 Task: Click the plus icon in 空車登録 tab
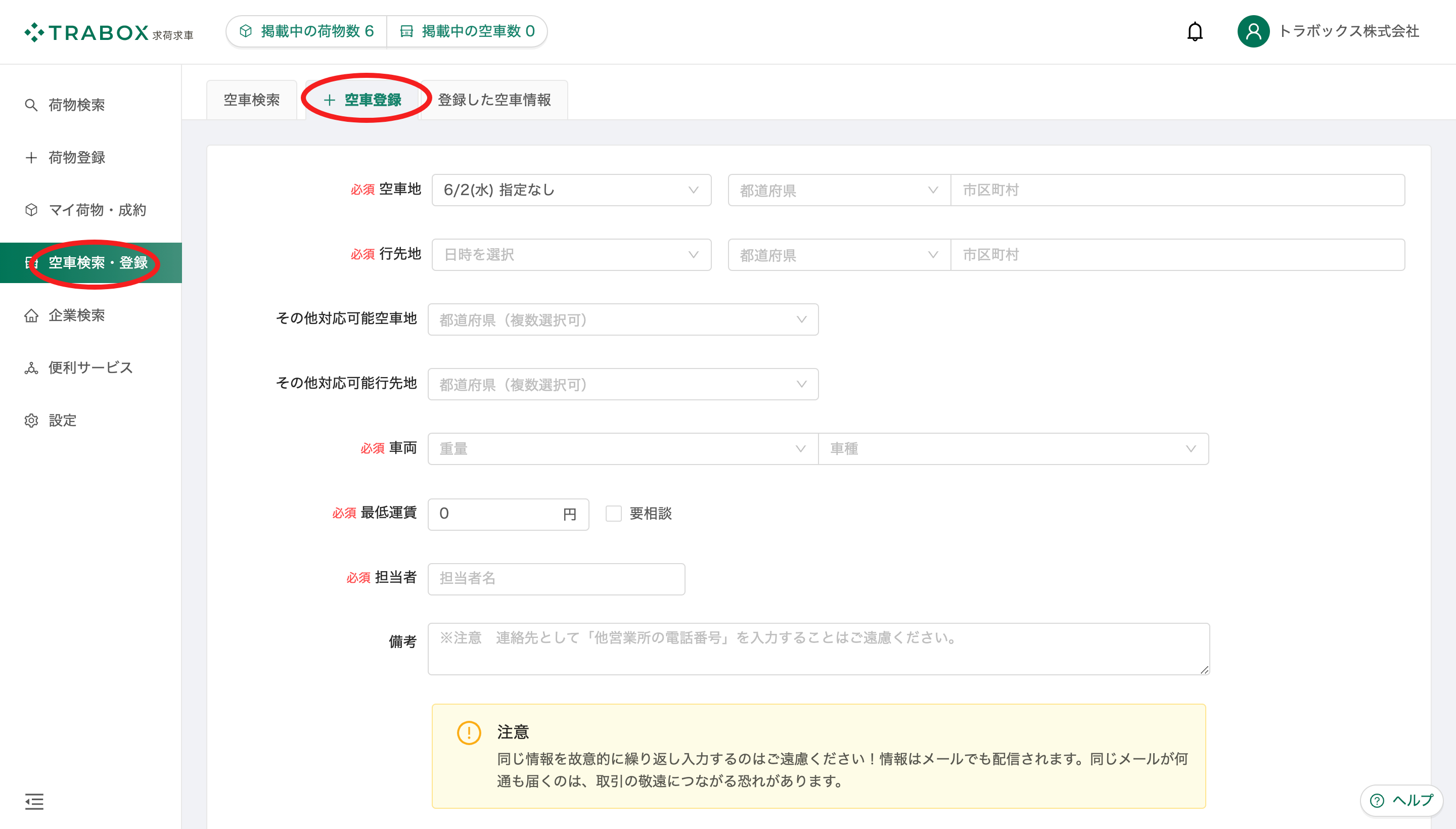pyautogui.click(x=329, y=100)
